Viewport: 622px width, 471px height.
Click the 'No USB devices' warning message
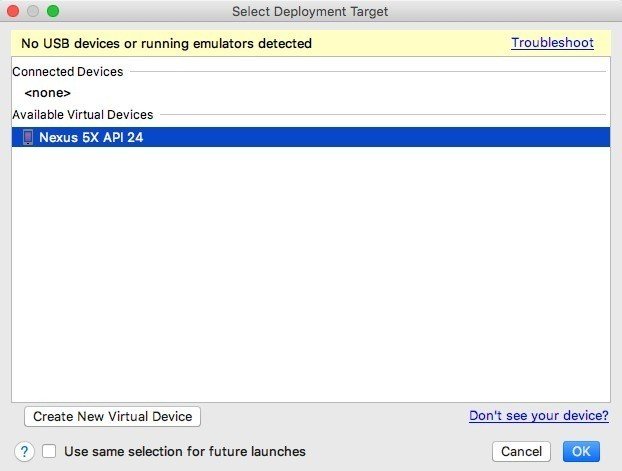click(x=167, y=43)
